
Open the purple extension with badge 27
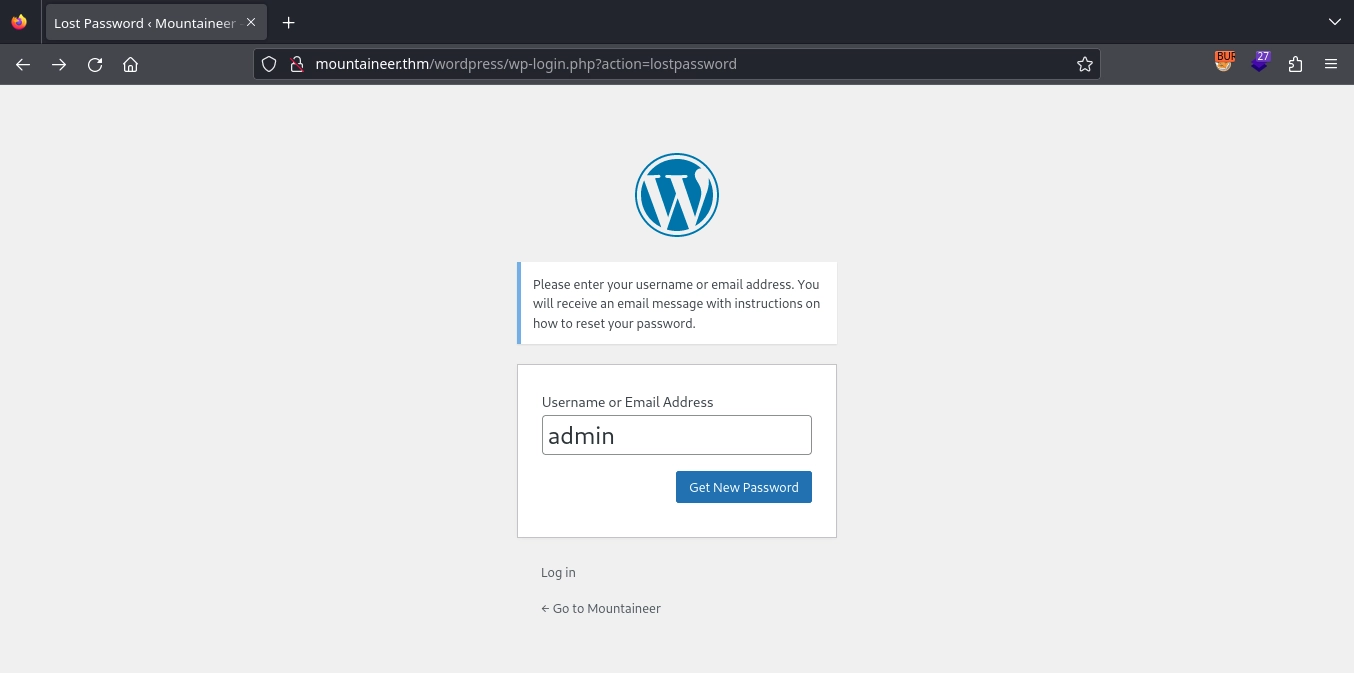[x=1260, y=62]
